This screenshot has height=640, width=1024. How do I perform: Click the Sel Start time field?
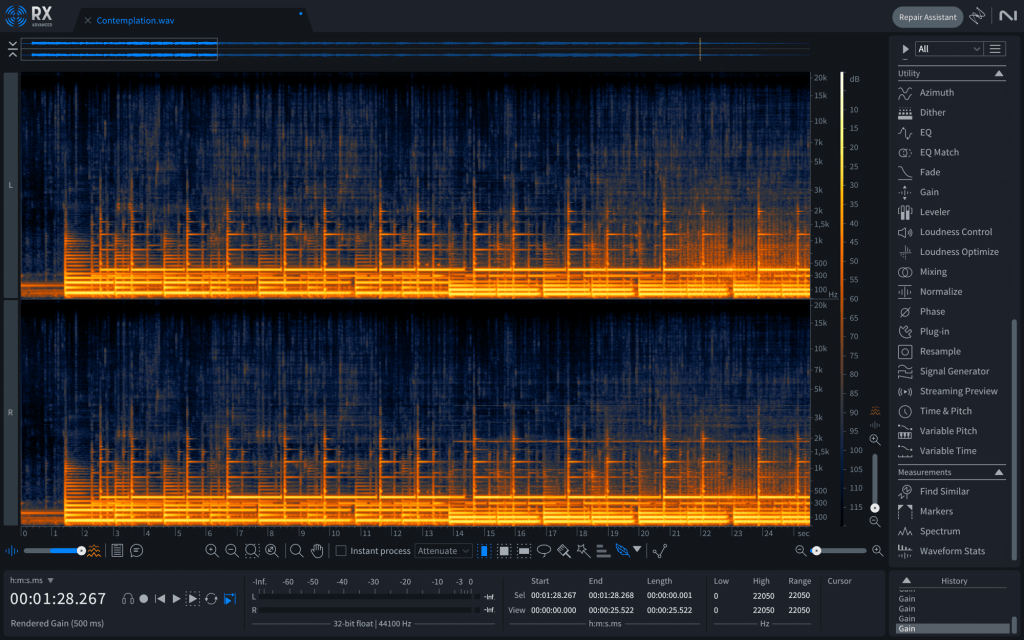553,595
